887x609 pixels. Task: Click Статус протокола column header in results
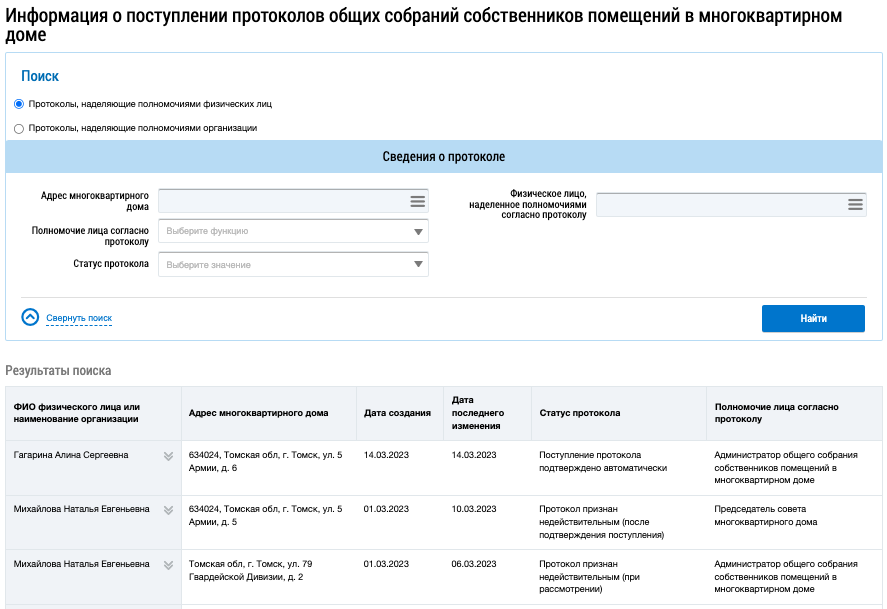point(580,413)
